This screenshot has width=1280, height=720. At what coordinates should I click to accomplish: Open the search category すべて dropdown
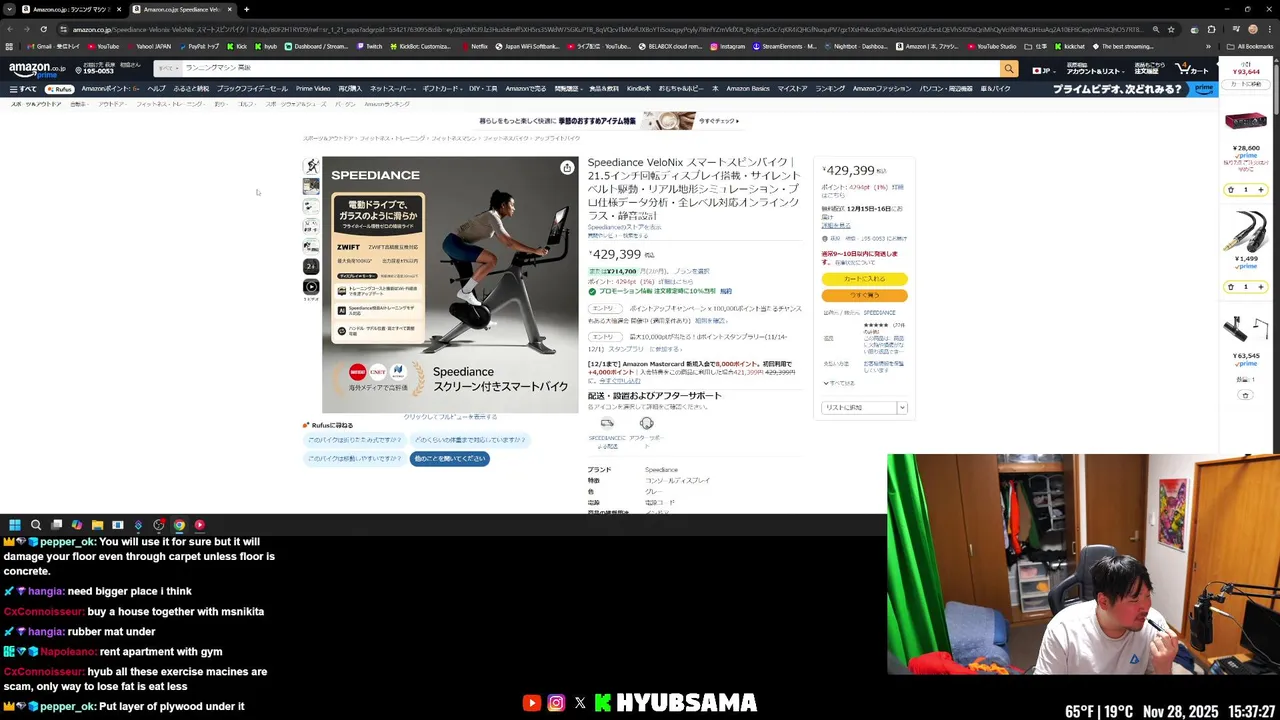coord(168,69)
